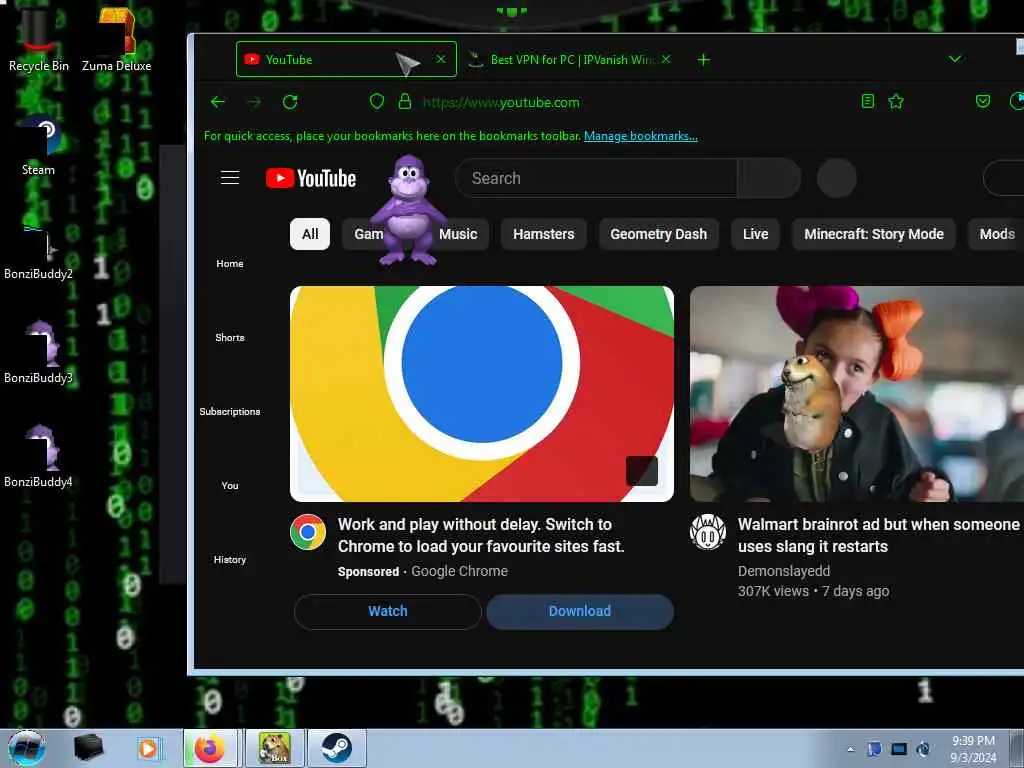Select the Live filter chip
Viewport: 1024px width, 768px height.
(x=755, y=234)
